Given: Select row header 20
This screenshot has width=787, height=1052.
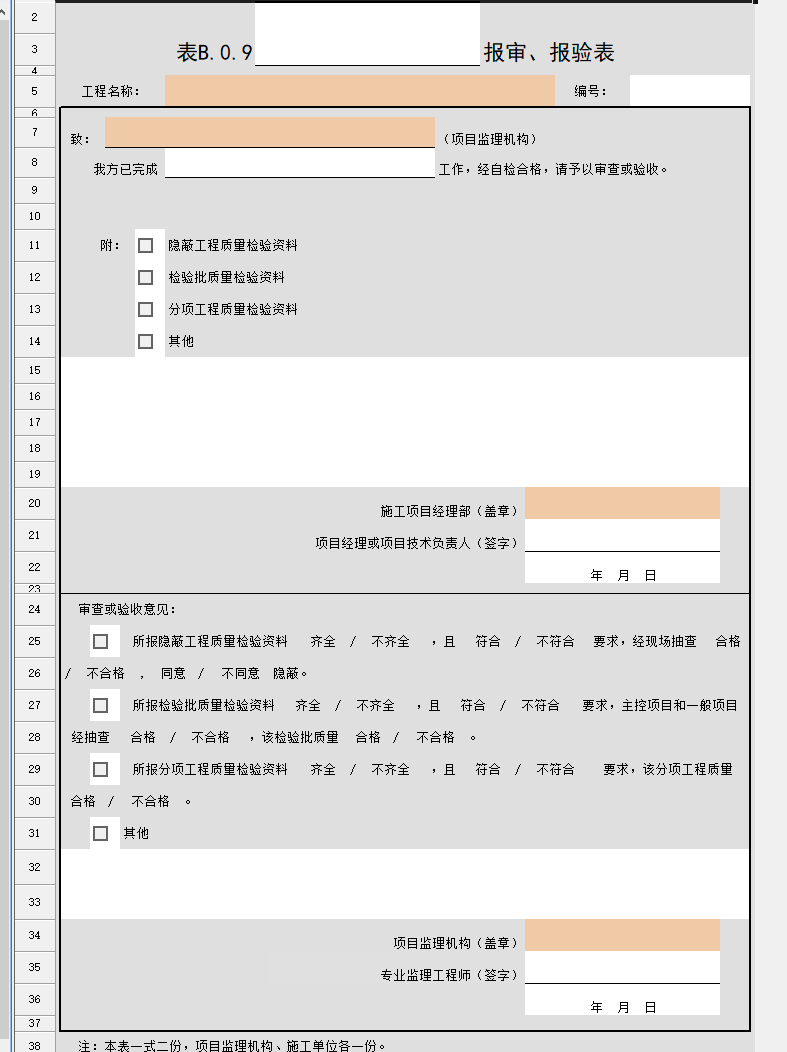Looking at the screenshot, I should [35, 503].
